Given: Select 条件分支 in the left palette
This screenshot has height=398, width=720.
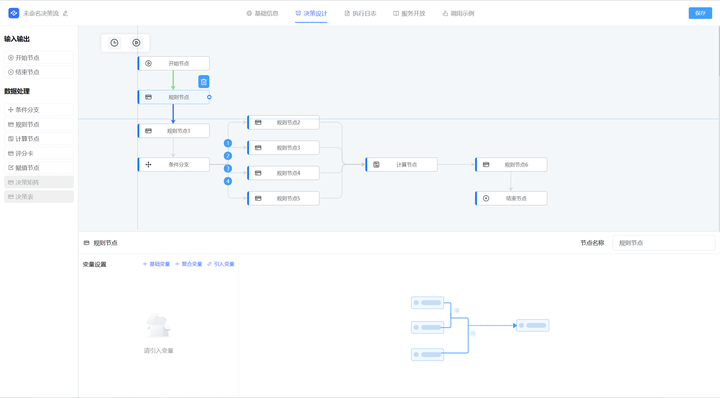Looking at the screenshot, I should tap(39, 110).
